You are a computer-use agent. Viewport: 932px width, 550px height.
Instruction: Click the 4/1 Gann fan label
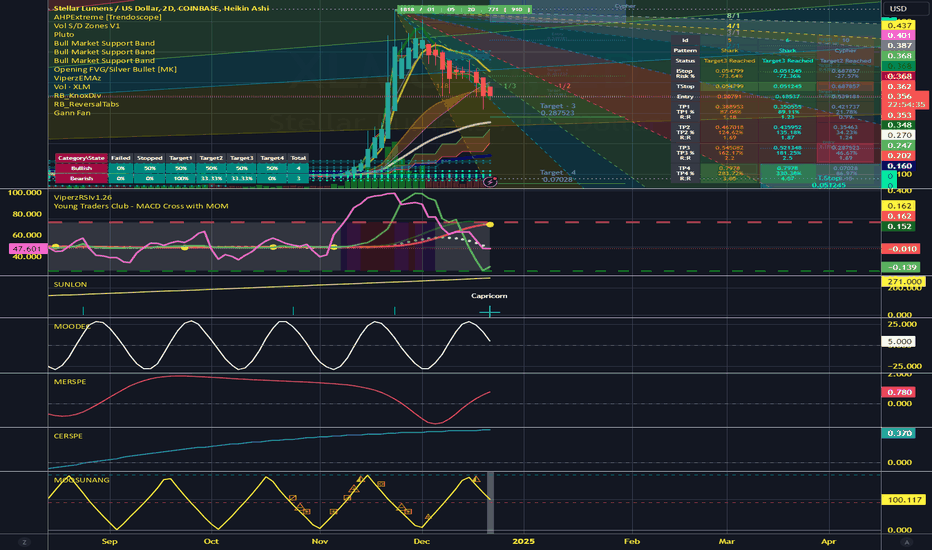pyautogui.click(x=733, y=26)
